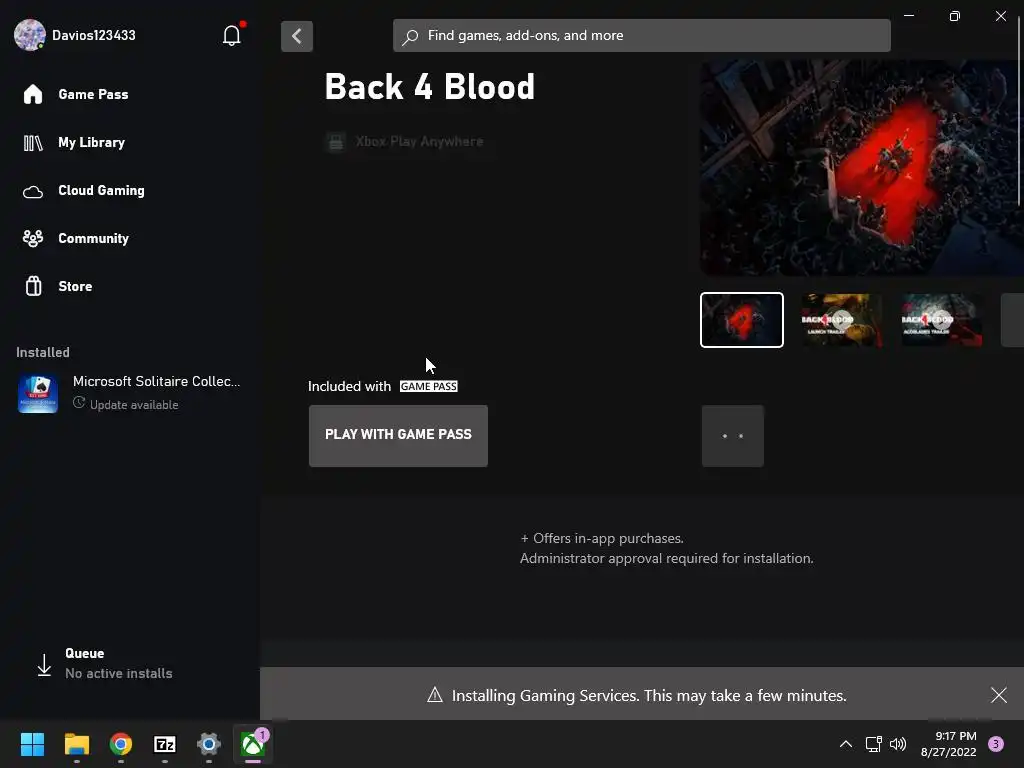The image size is (1024, 768).
Task: Open the Davios123433 profile avatar
Action: pos(30,35)
